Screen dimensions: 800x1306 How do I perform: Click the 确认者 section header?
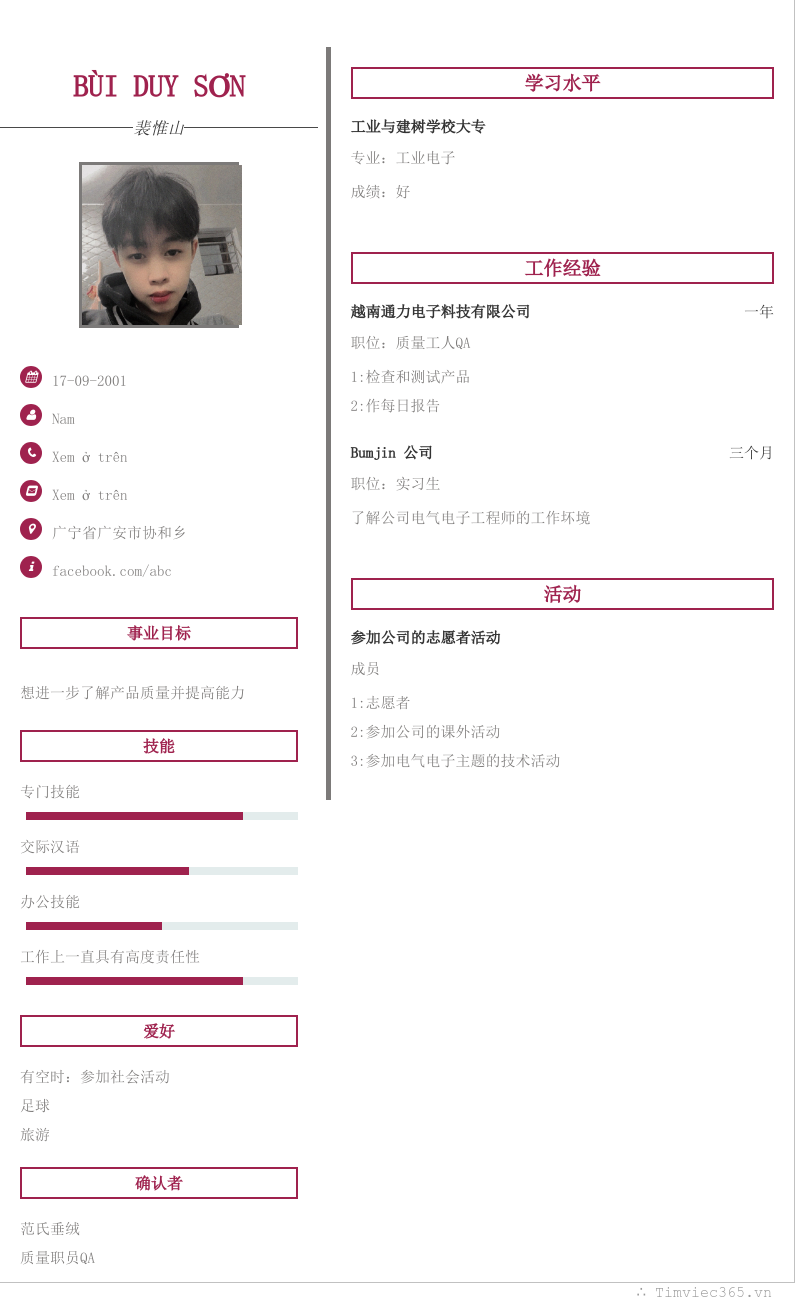[x=159, y=1183]
